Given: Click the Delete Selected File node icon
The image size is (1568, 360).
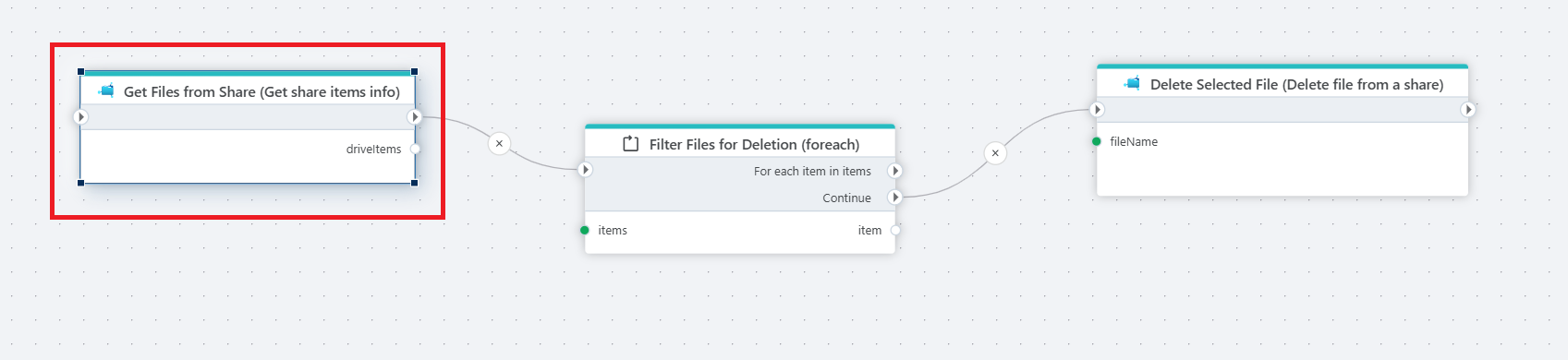Looking at the screenshot, I should tap(1132, 83).
